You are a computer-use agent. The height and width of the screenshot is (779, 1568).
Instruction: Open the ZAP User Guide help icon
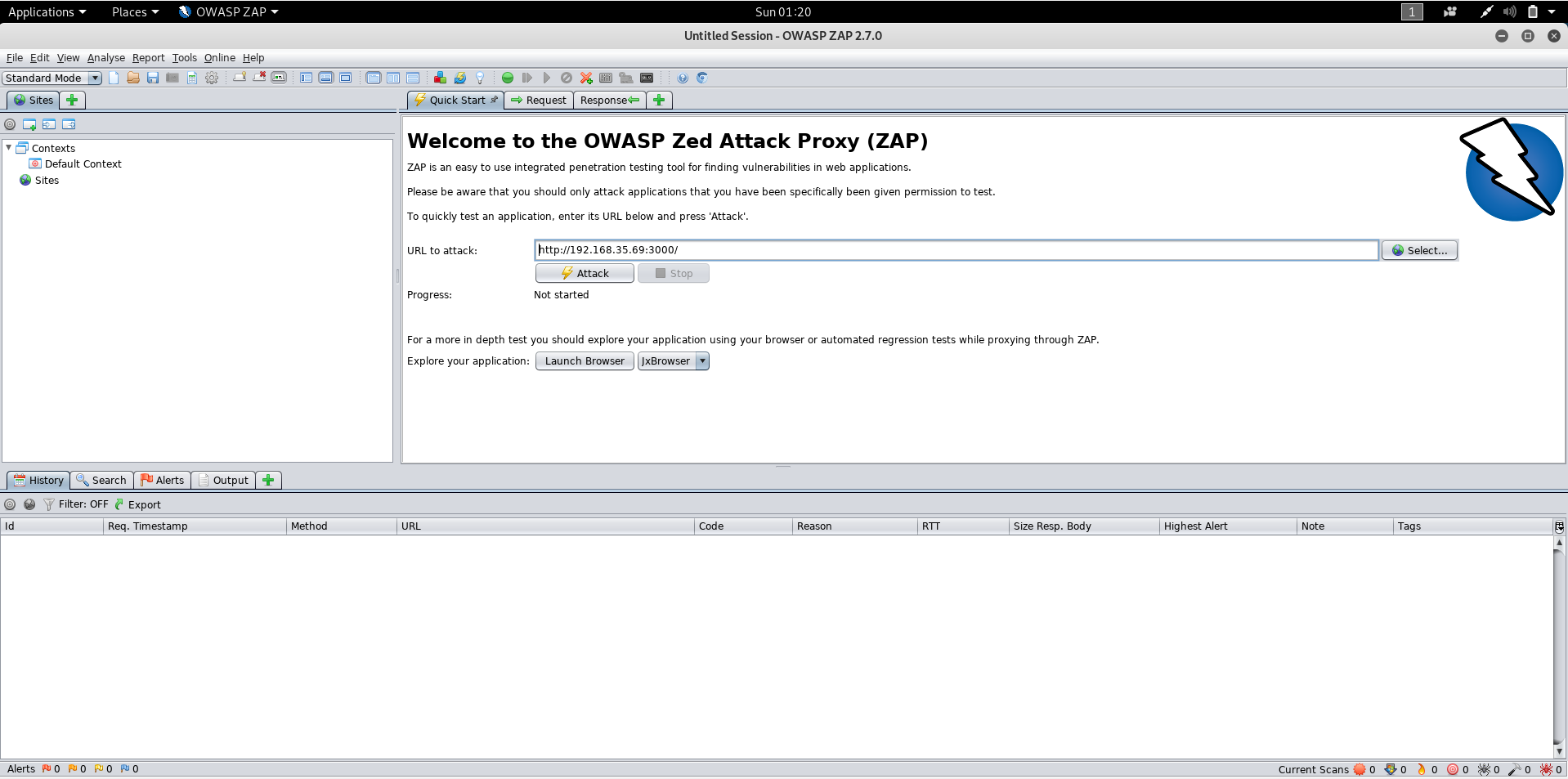683,78
